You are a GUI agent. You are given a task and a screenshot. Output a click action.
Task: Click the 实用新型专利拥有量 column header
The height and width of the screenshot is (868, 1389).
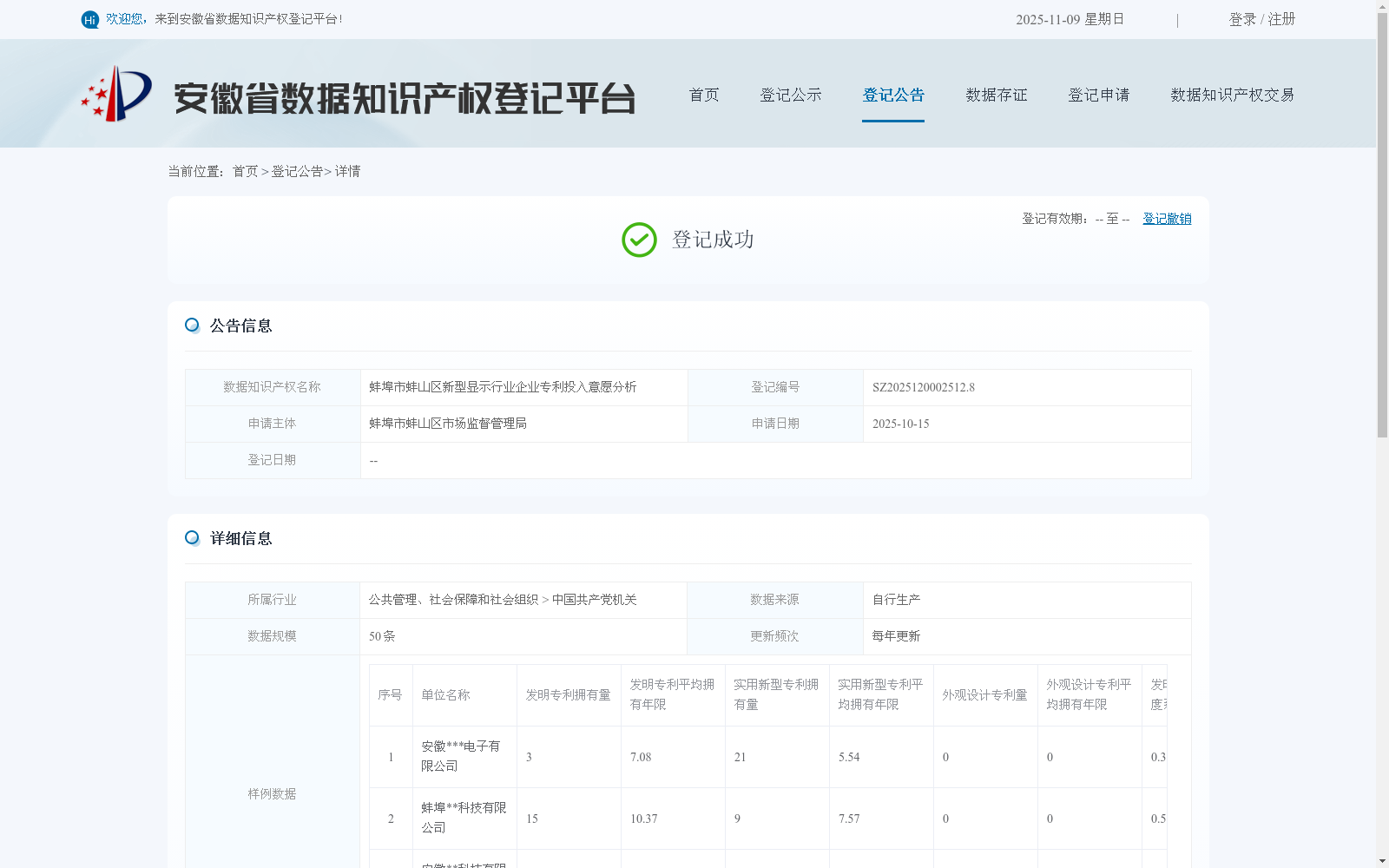pos(777,695)
